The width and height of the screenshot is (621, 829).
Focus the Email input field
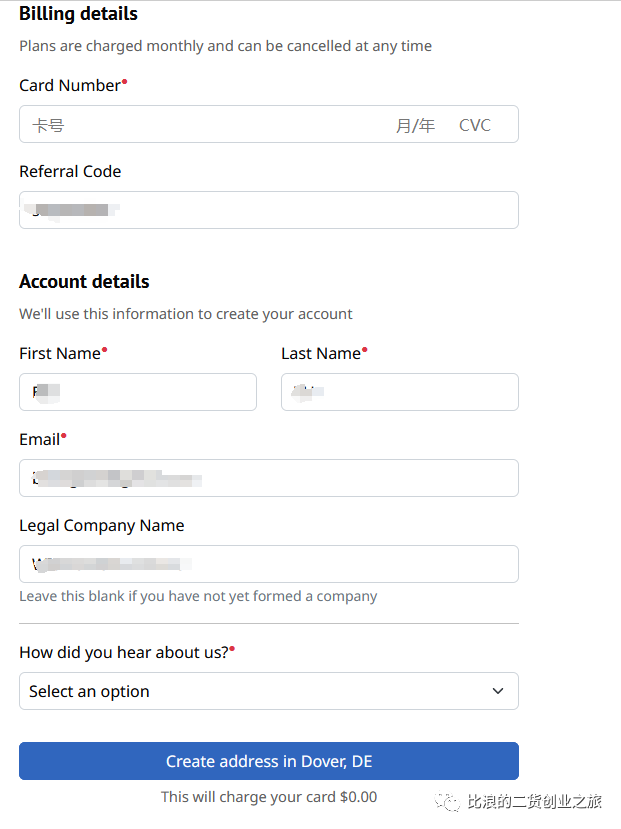[268, 478]
